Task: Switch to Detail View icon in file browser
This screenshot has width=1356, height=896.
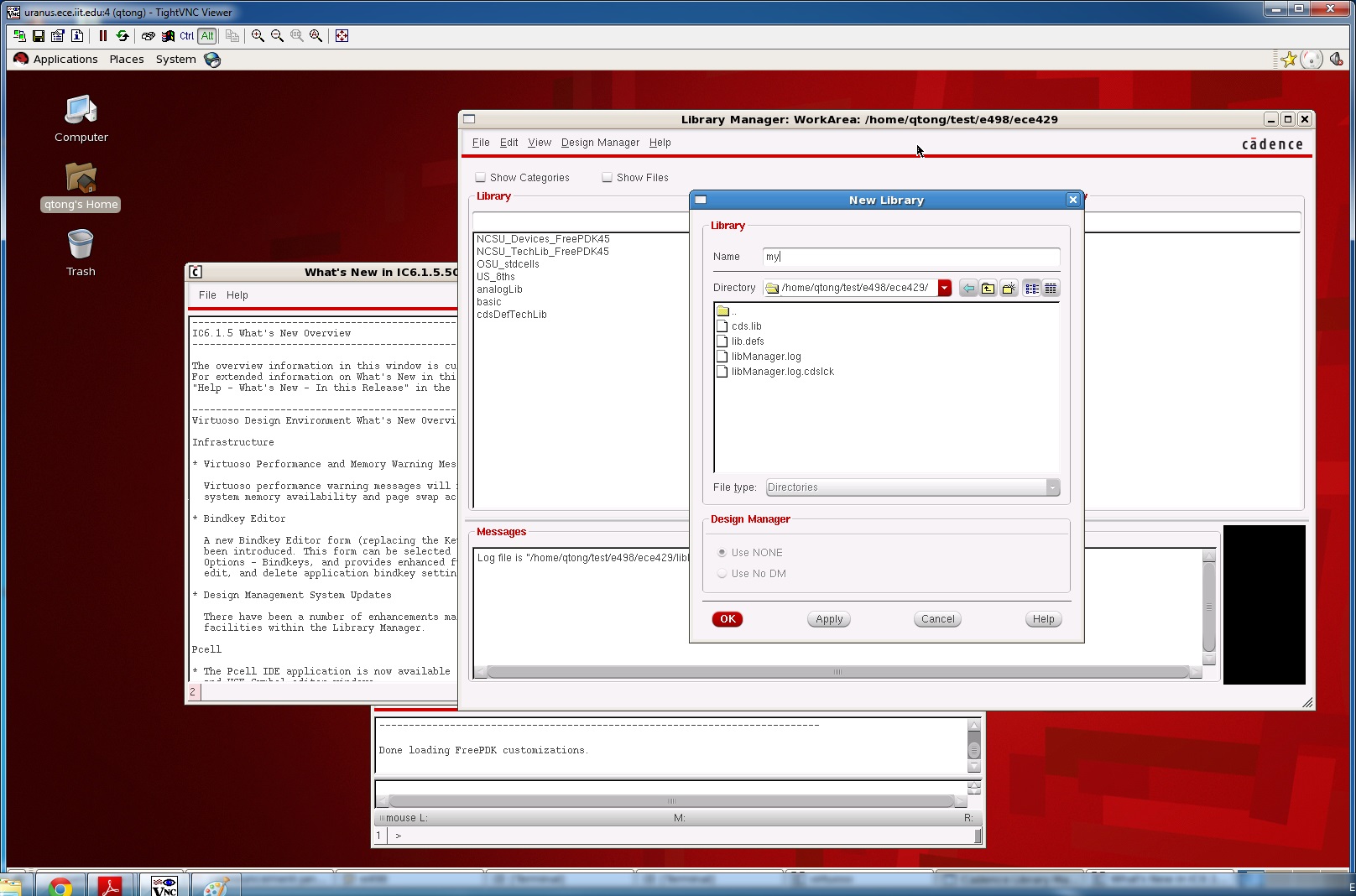Action: (1051, 289)
